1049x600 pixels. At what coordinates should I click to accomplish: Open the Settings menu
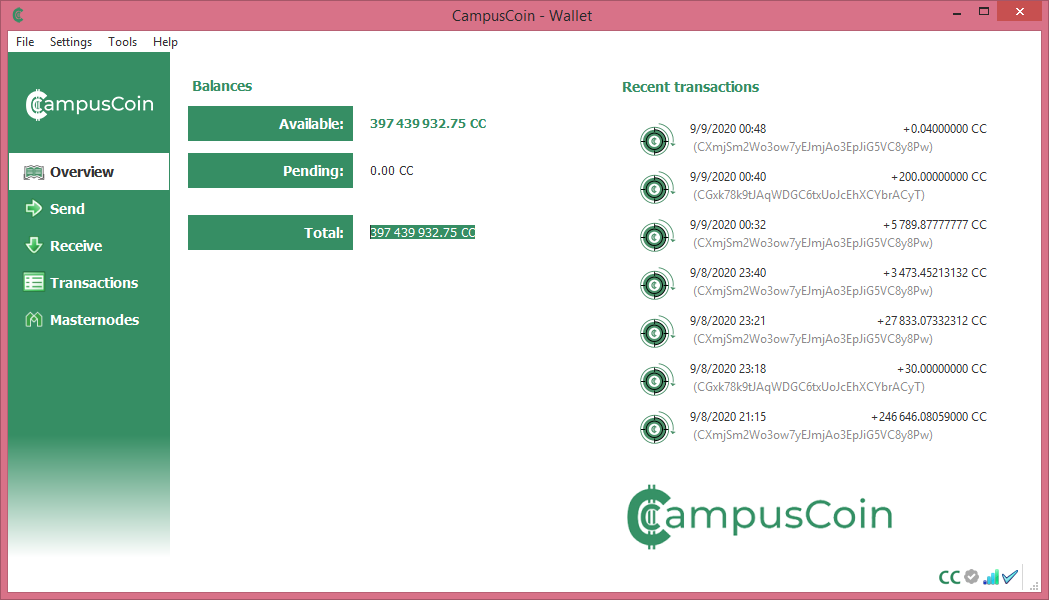coord(71,41)
